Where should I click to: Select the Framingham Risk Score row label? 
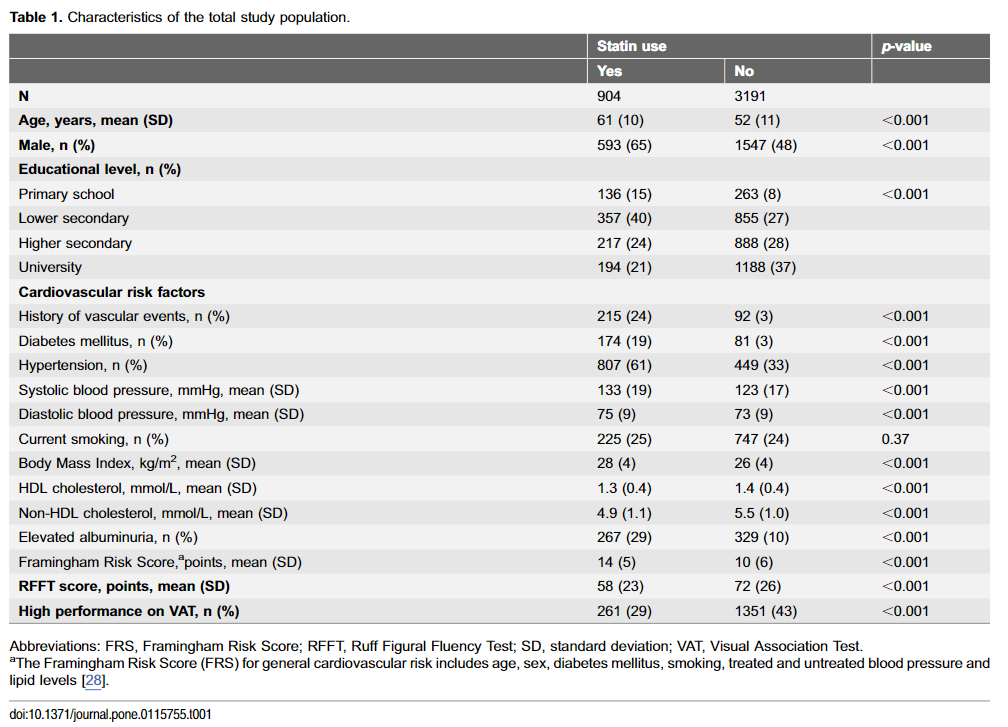(x=160, y=562)
